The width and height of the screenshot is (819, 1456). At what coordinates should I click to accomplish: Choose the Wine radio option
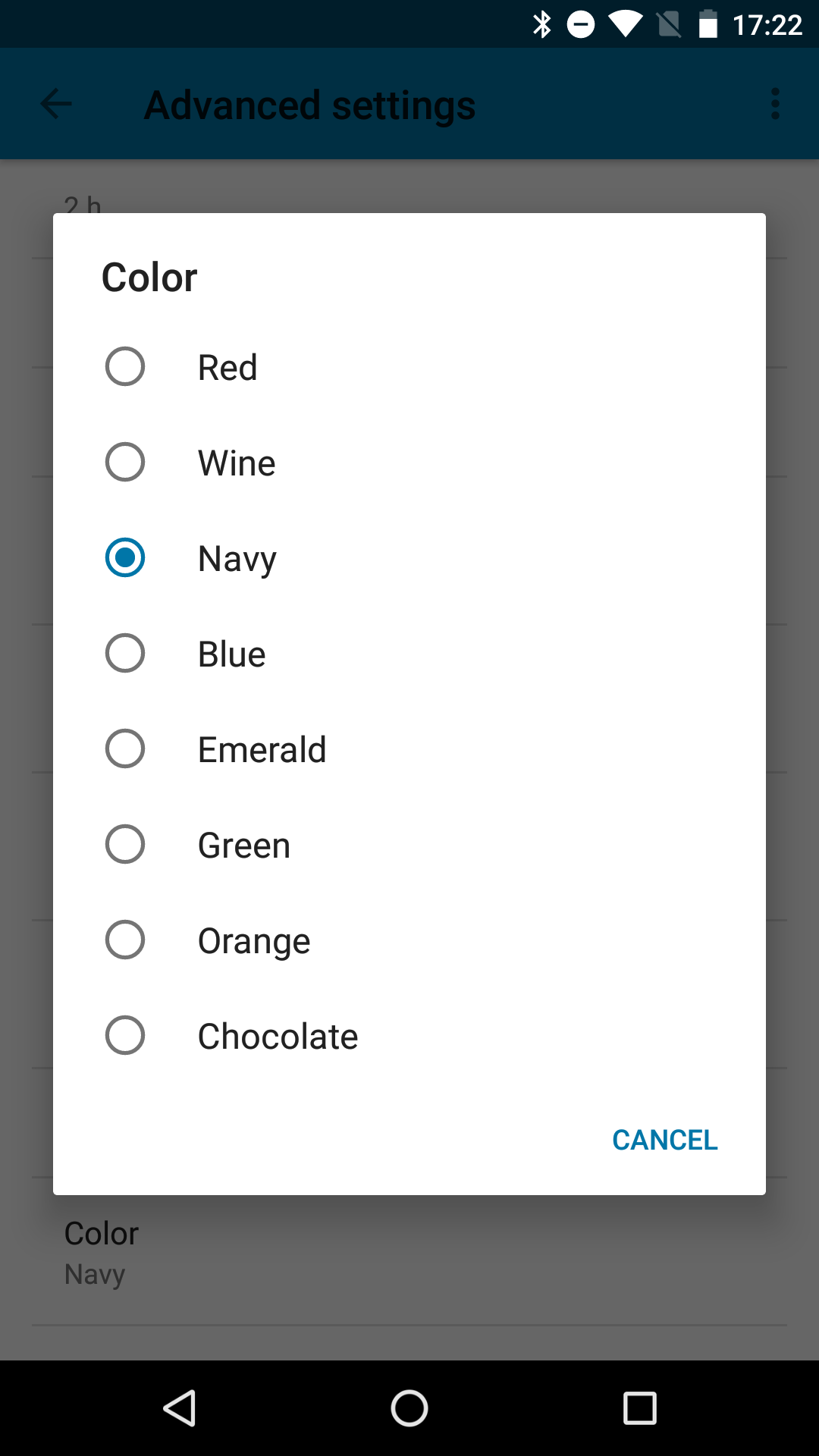[x=125, y=463]
